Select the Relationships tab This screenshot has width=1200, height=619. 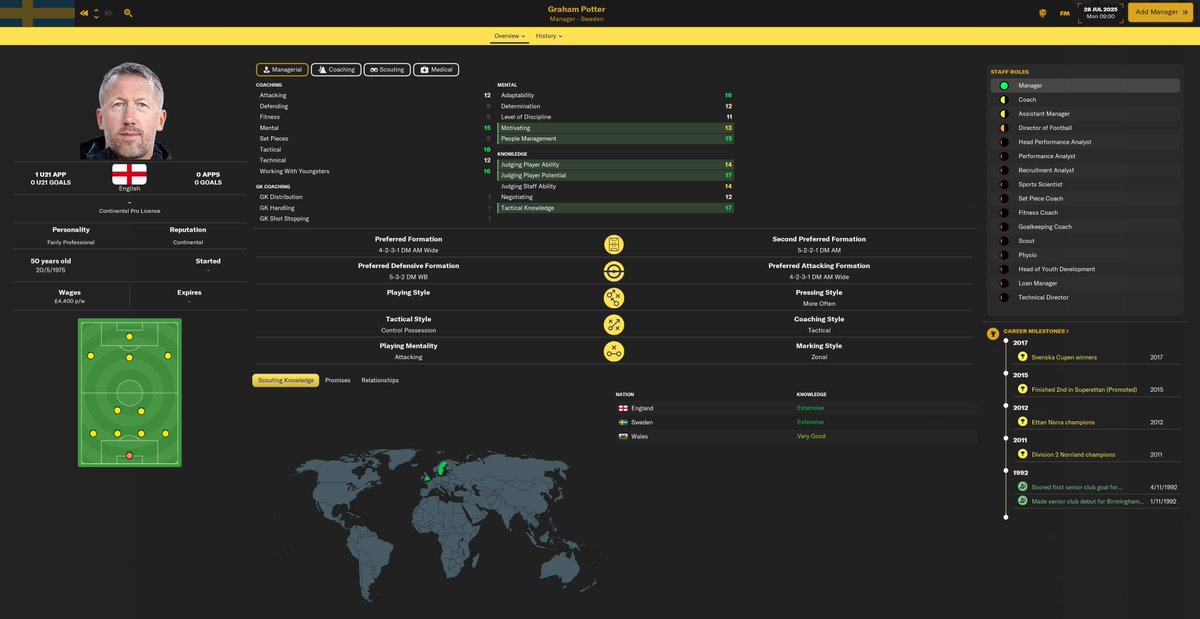[380, 380]
